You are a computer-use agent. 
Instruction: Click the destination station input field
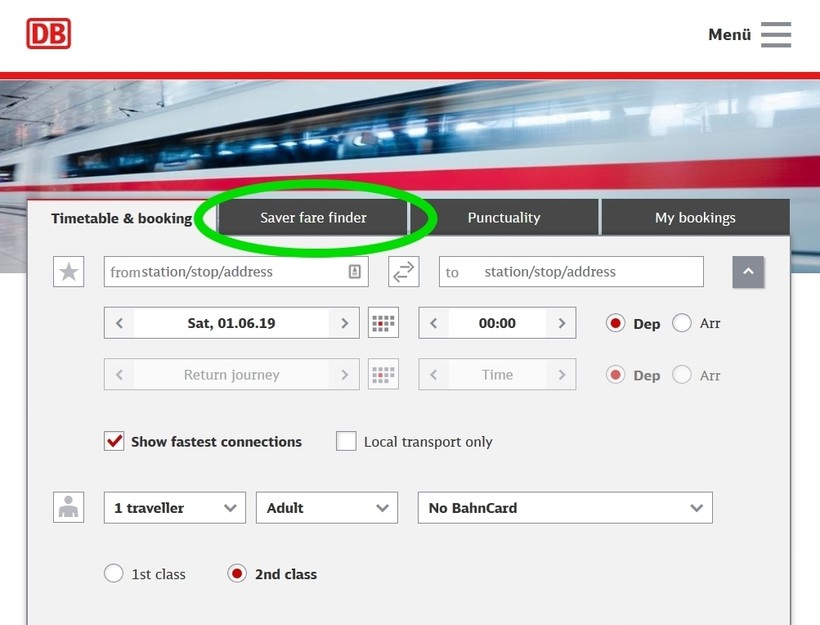pos(585,272)
